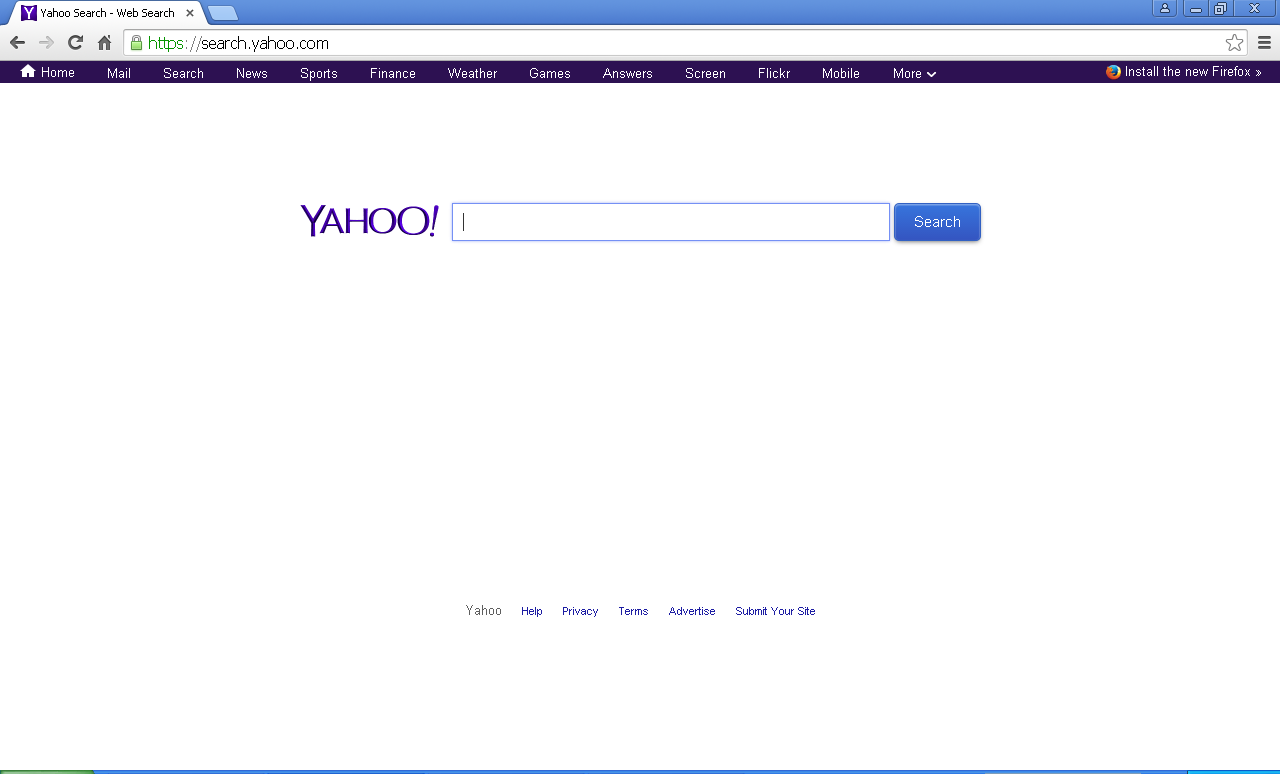The width and height of the screenshot is (1280, 774).
Task: Expand the More dropdown menu
Action: point(914,73)
